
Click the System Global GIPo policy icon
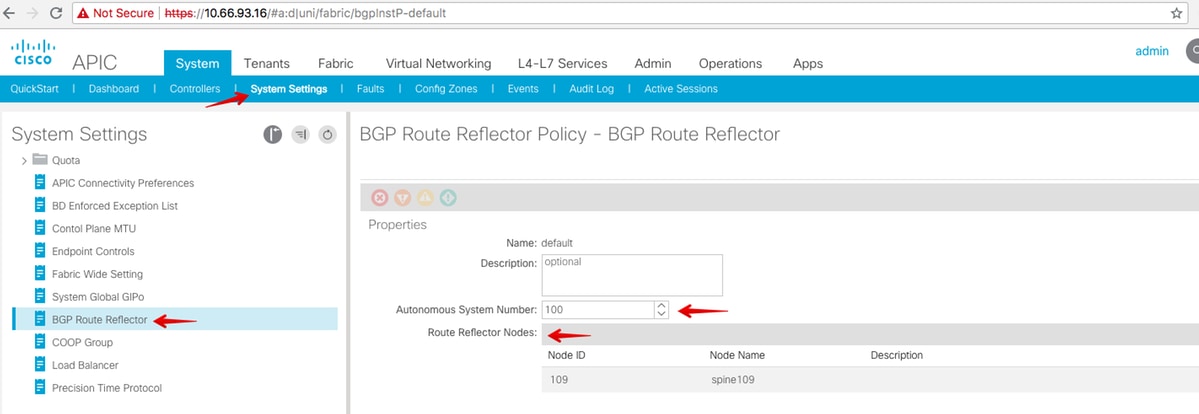pos(40,296)
